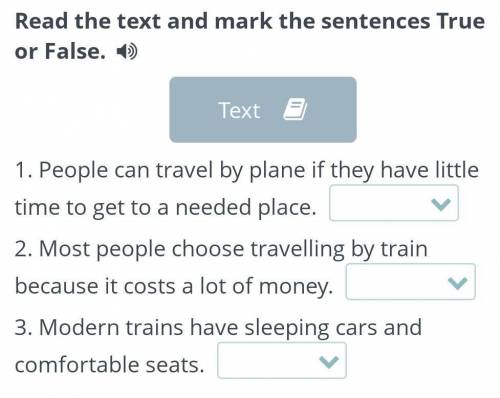This screenshot has width=500, height=398.
Task: Play audio with the speaker icon
Action: point(127,52)
